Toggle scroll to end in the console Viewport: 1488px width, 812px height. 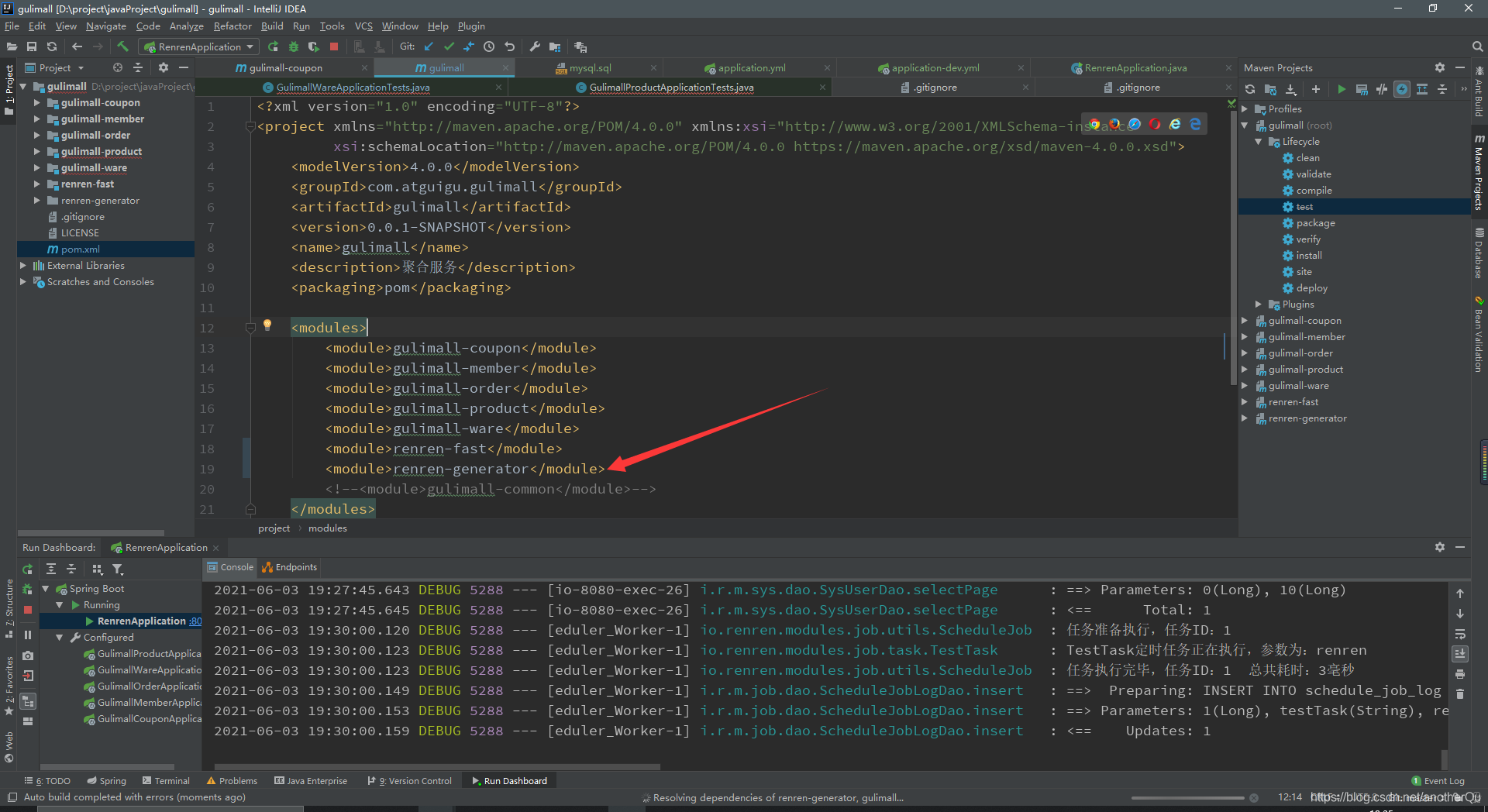coord(1460,654)
